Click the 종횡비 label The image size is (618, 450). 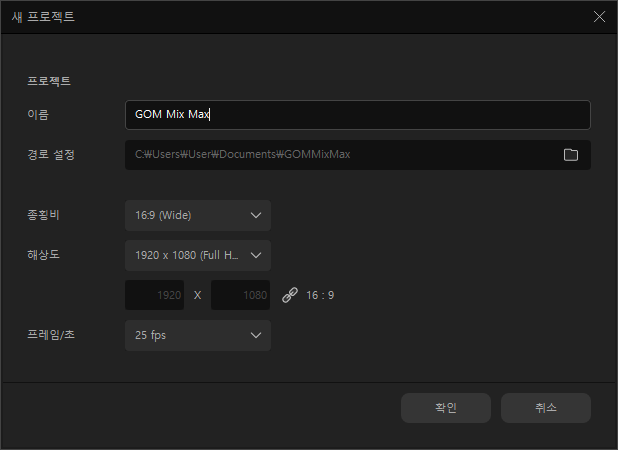(x=45, y=215)
